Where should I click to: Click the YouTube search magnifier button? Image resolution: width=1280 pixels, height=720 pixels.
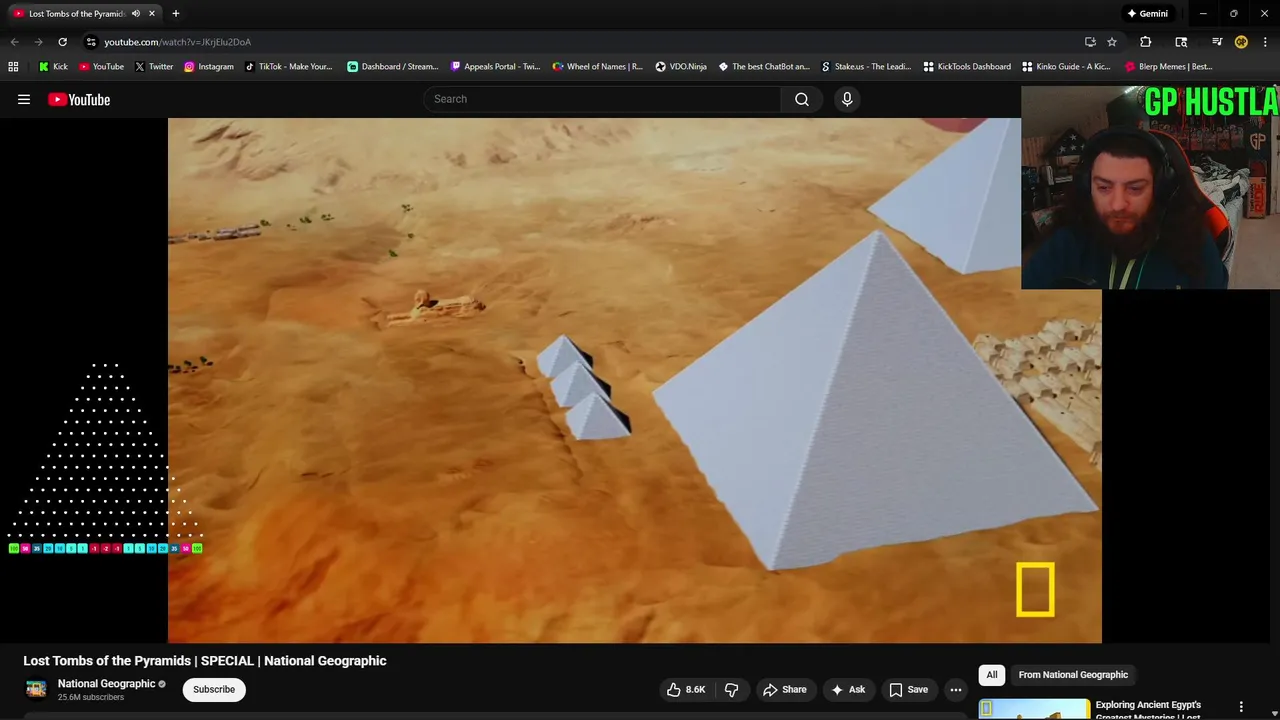[802, 99]
